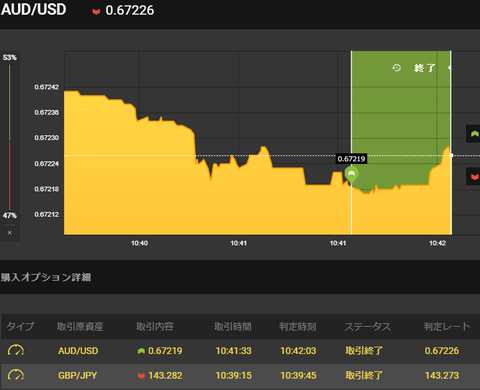Select the AUD/USD asset in trade table
The image size is (480, 390).
point(78,351)
